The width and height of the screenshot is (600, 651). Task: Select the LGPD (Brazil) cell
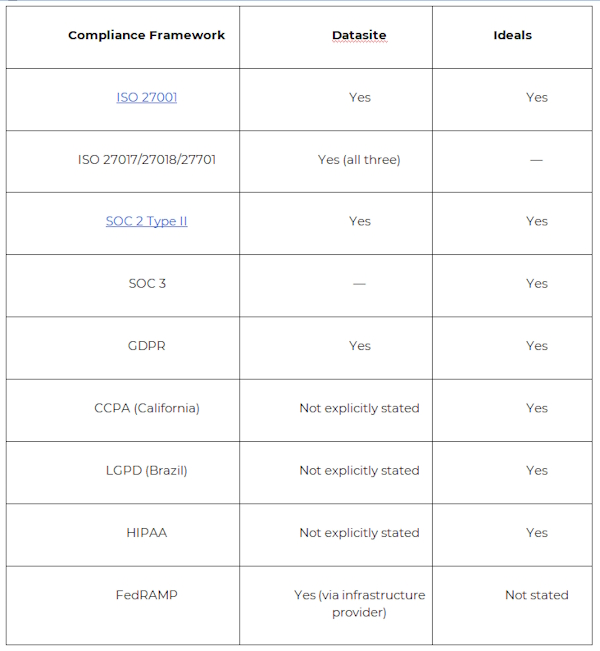click(147, 470)
